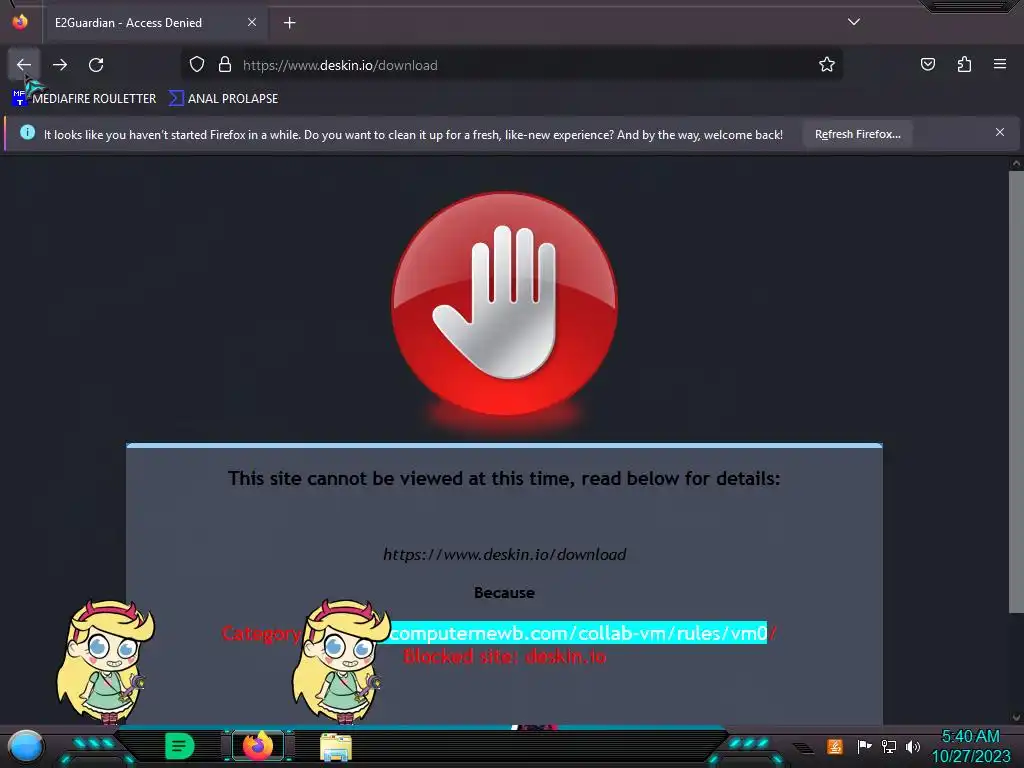This screenshot has height=768, width=1024.
Task: Open Firefox application hamburger menu
Action: click(1000, 64)
